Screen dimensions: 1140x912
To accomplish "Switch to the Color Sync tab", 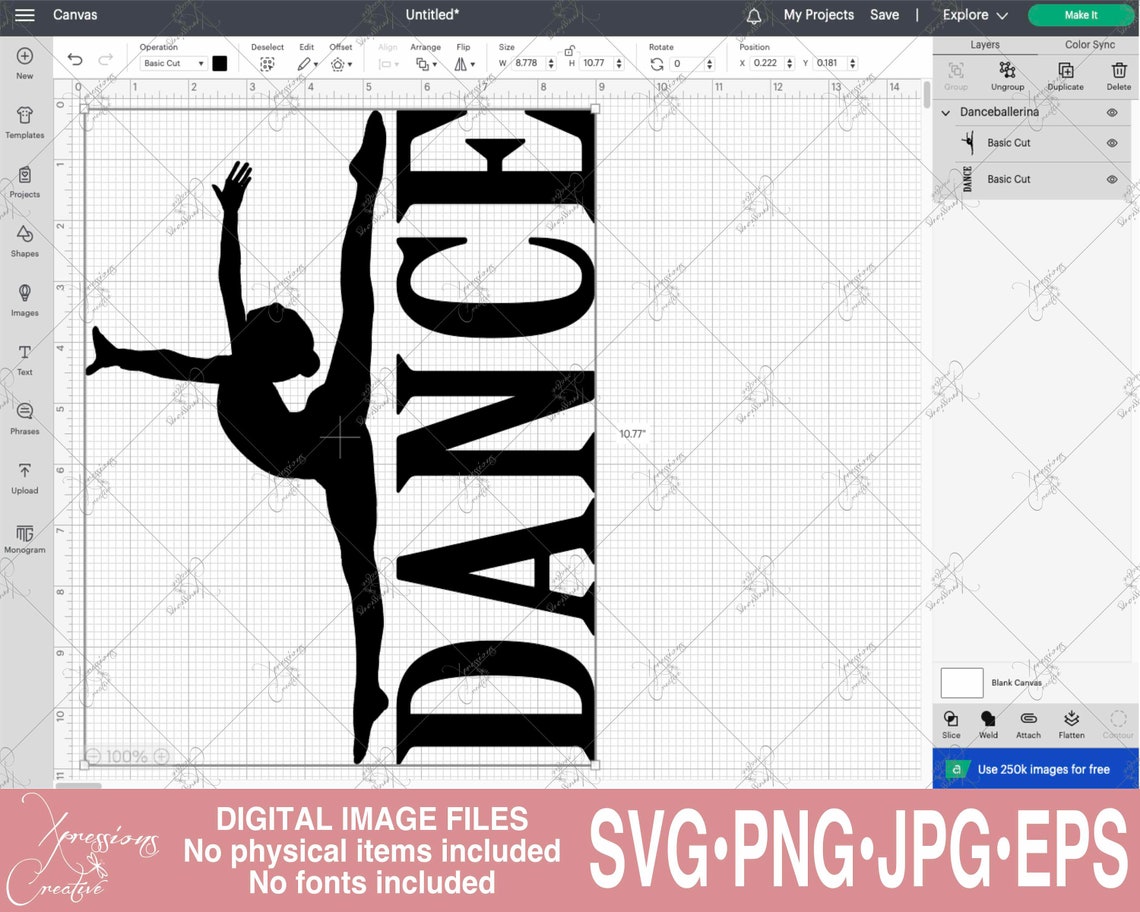I will click(x=1089, y=44).
